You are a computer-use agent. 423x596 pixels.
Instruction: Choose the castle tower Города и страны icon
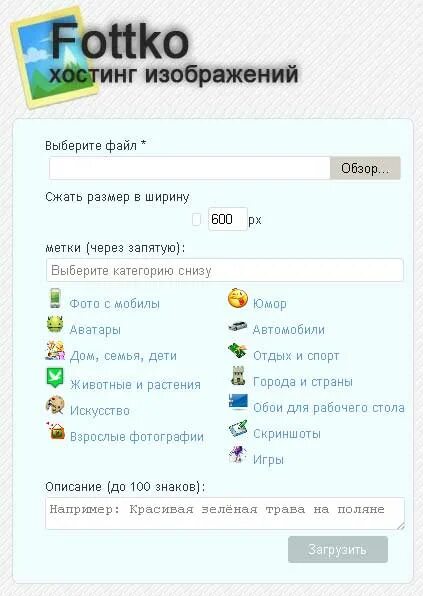point(238,376)
